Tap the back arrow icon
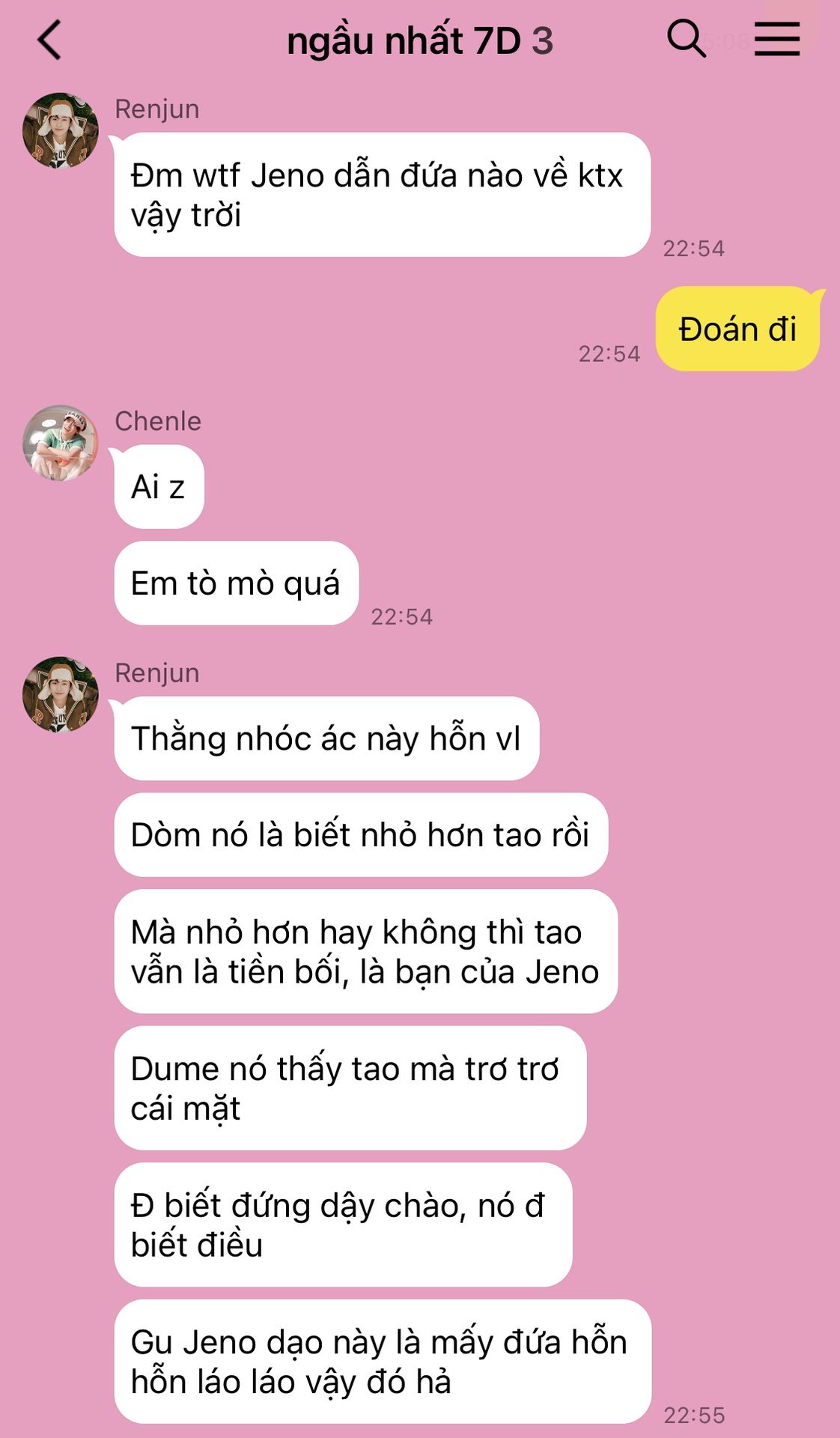 pos(49,40)
